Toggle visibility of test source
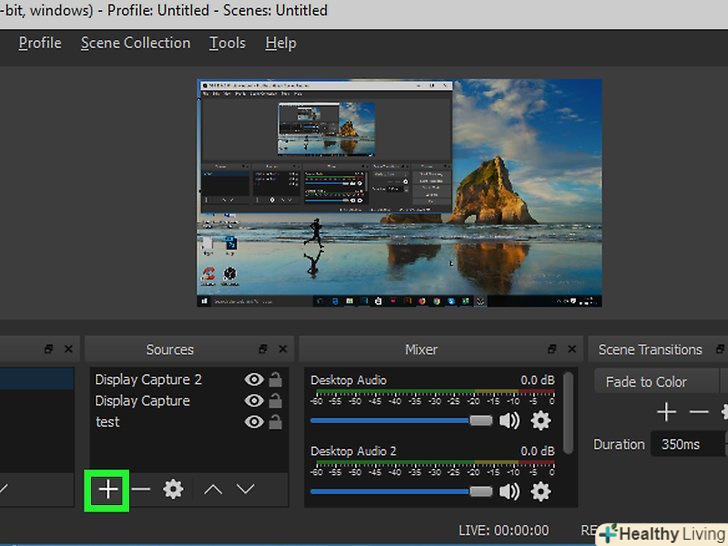Viewport: 728px width, 546px height. point(254,422)
